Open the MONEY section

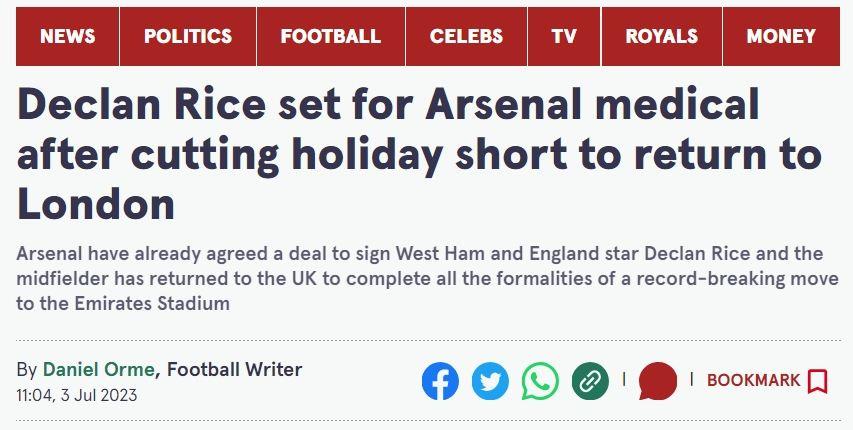pos(781,37)
